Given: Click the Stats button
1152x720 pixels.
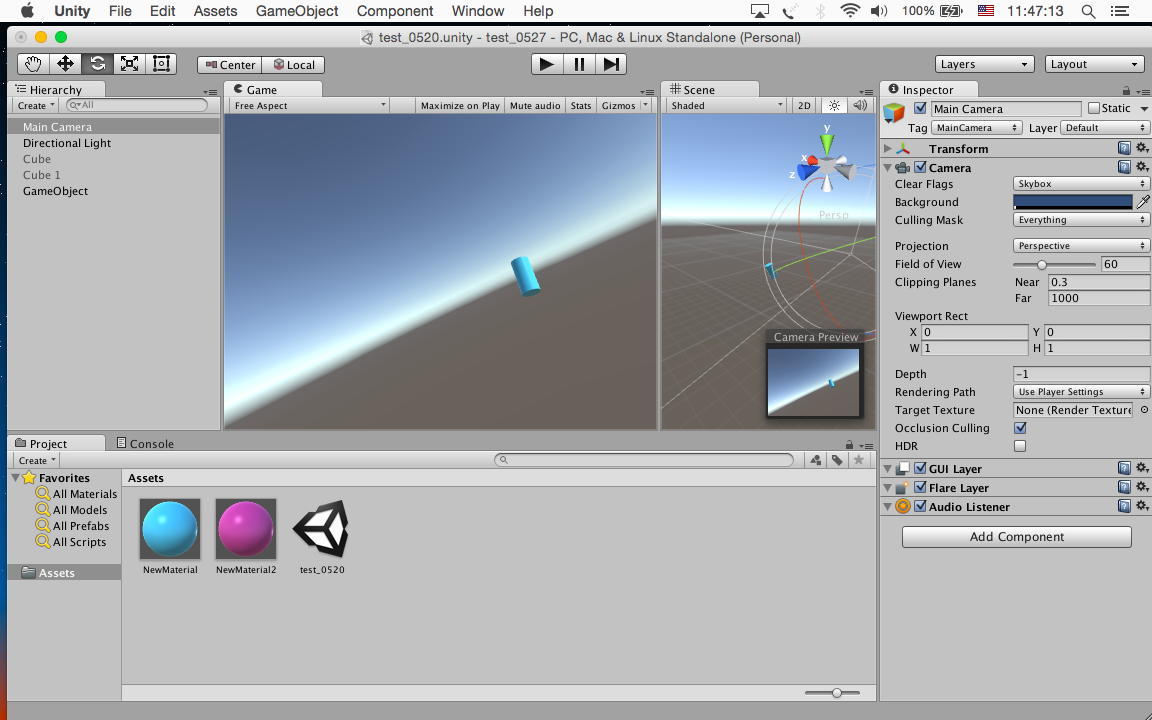Looking at the screenshot, I should click(580, 105).
